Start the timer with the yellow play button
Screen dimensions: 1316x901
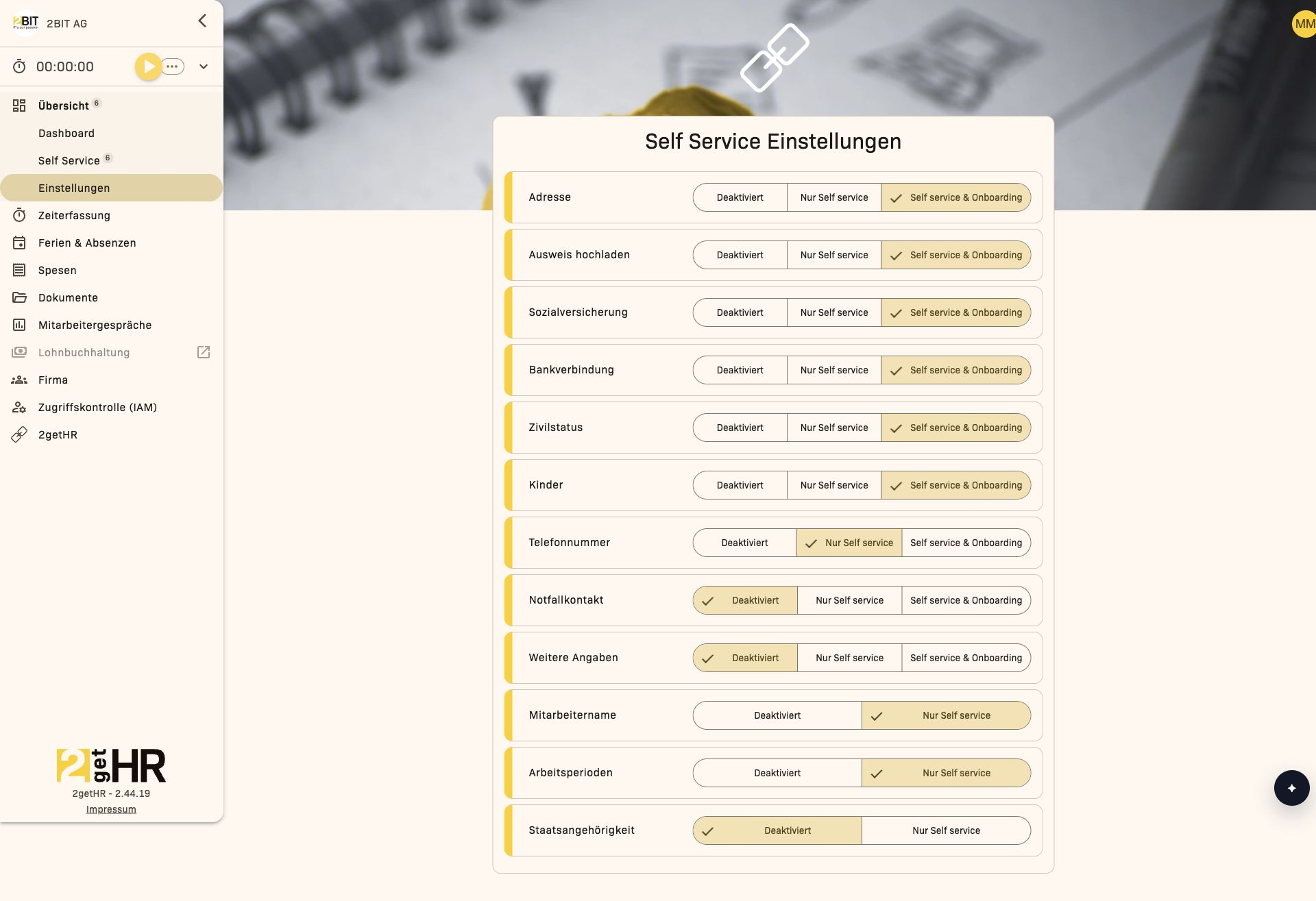[x=148, y=66]
